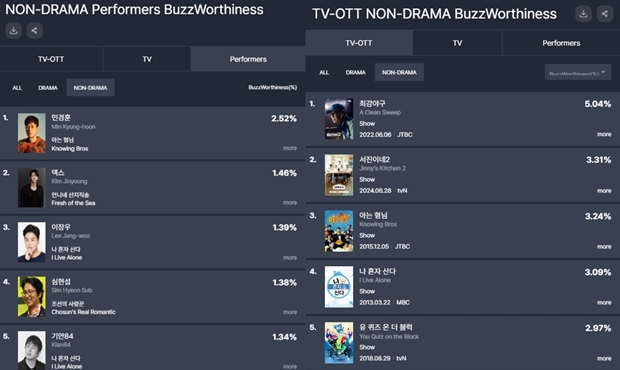
Task: Share the Performers BuzzWorthiness chart
Action: (34, 30)
